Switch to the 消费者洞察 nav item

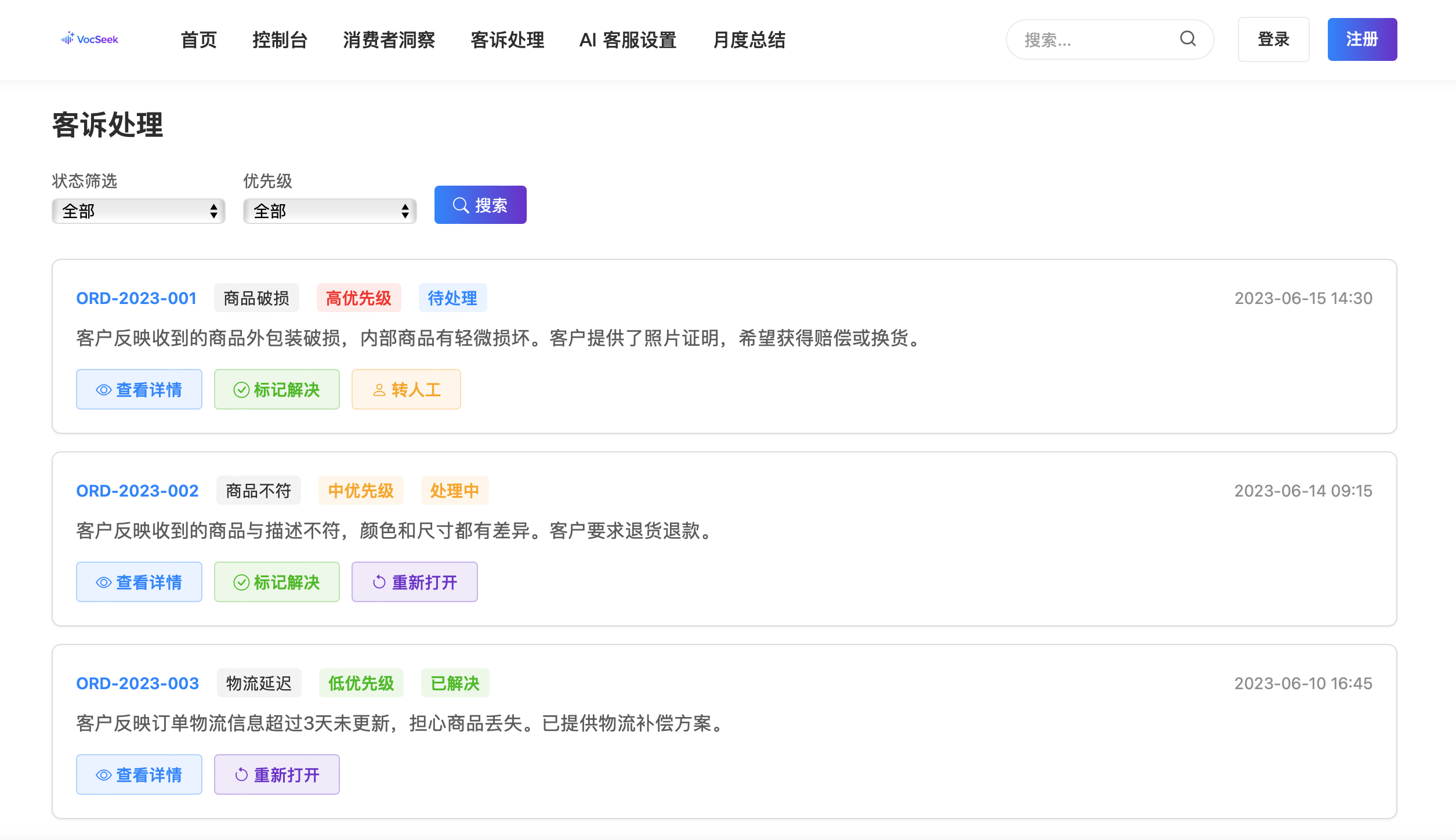pyautogui.click(x=389, y=39)
